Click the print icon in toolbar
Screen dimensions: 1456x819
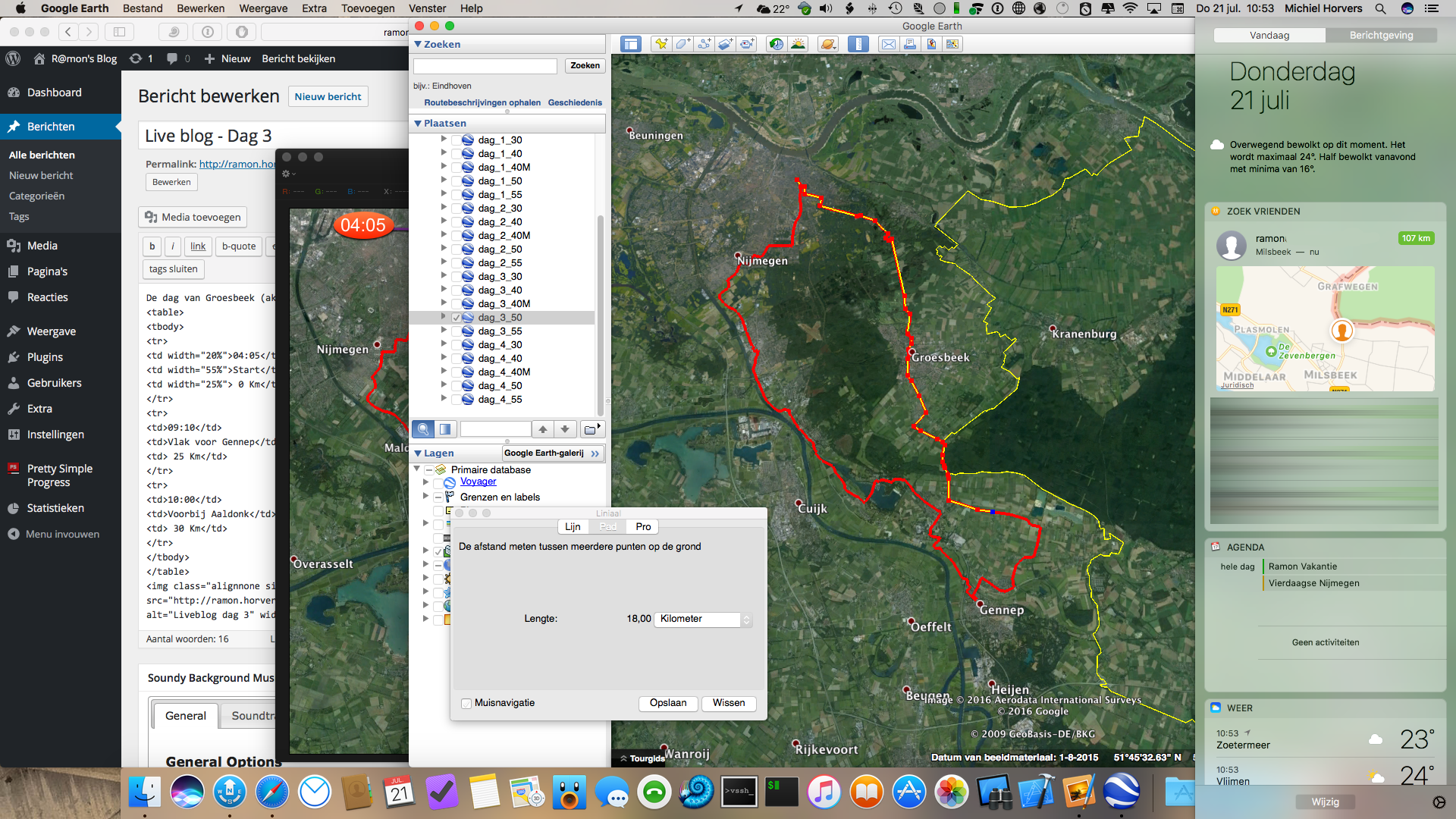pos(910,44)
